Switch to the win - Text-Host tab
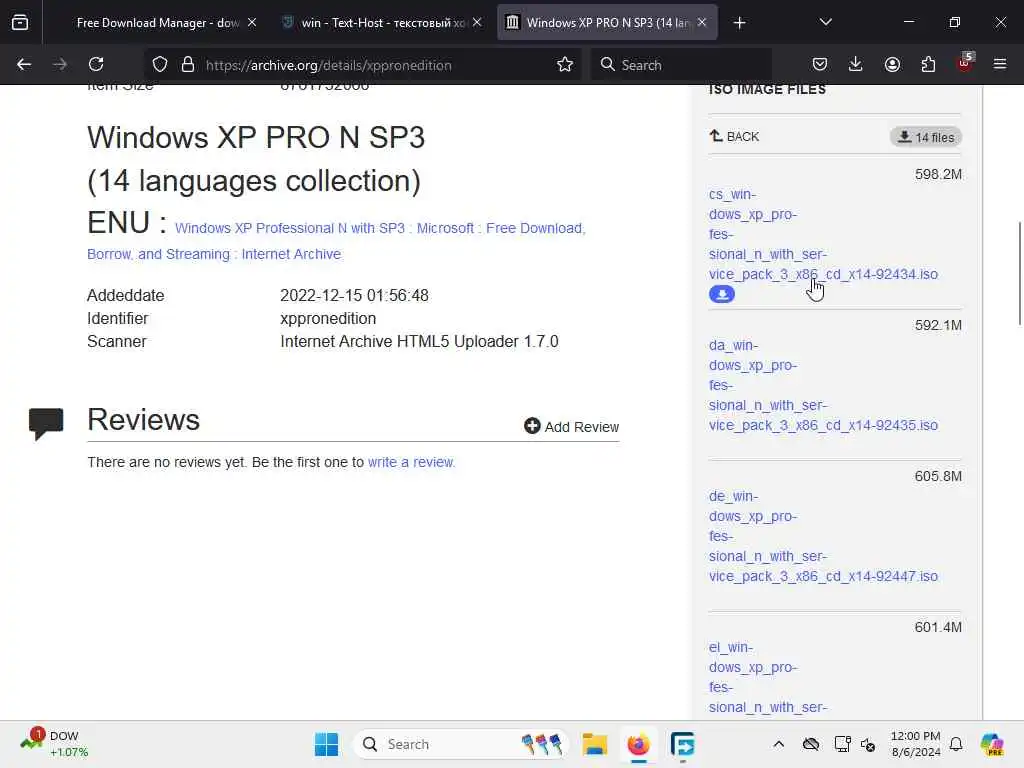Image resolution: width=1024 pixels, height=768 pixels. [x=382, y=23]
